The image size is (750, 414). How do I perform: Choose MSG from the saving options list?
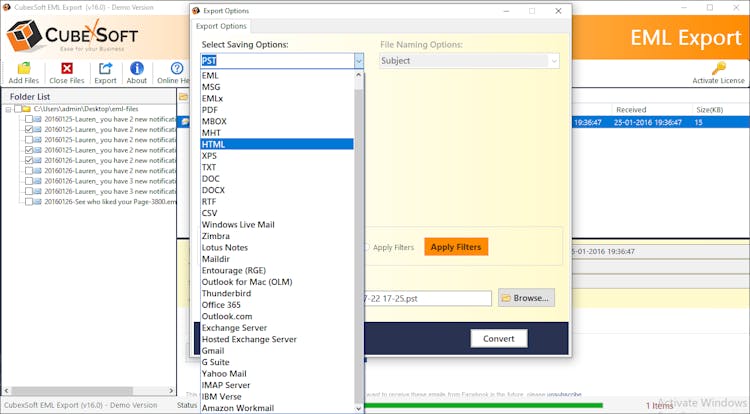coord(277,87)
